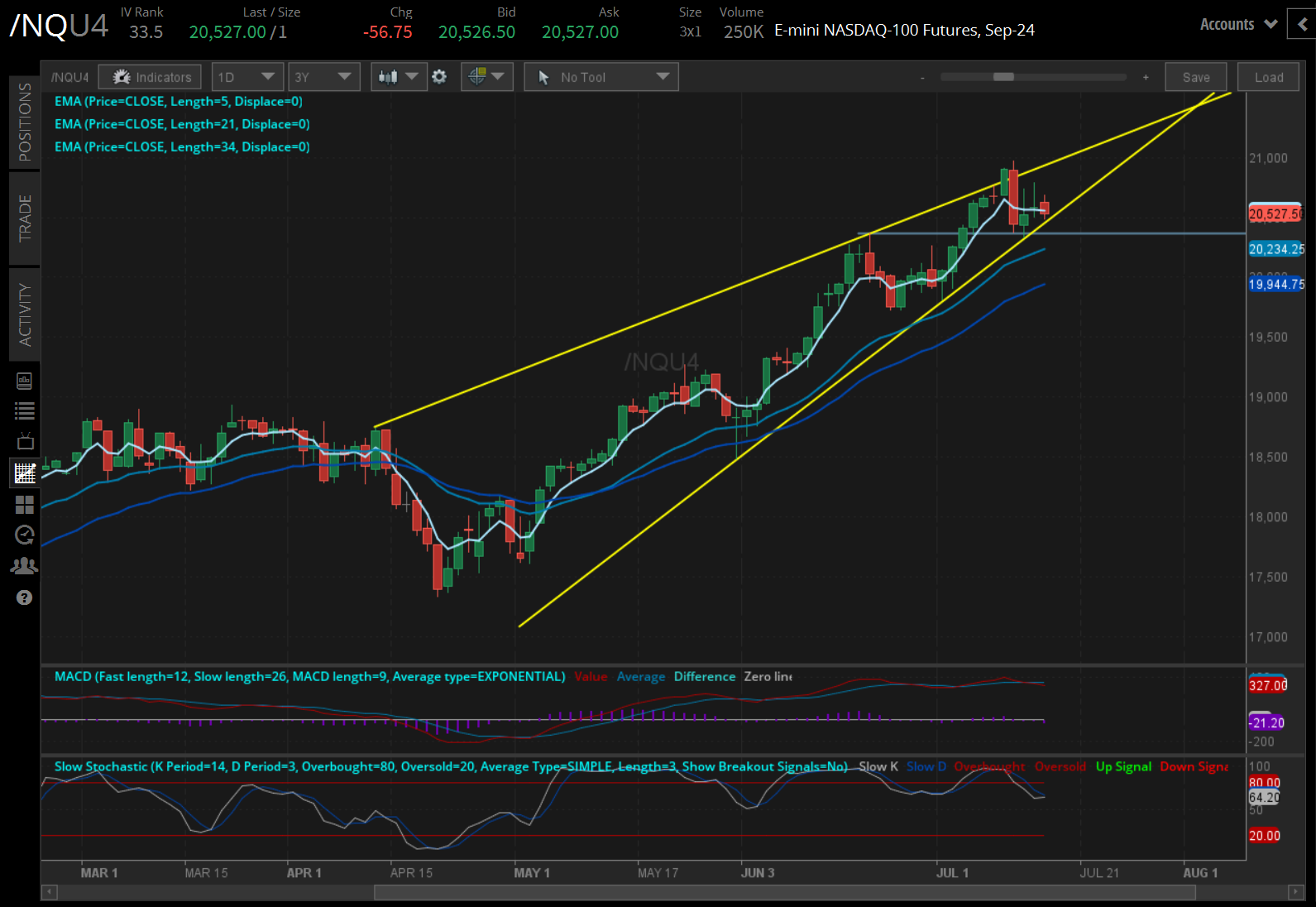Click the MACD -21.20 difference label
This screenshot has height=907, width=1316.
[1266, 723]
